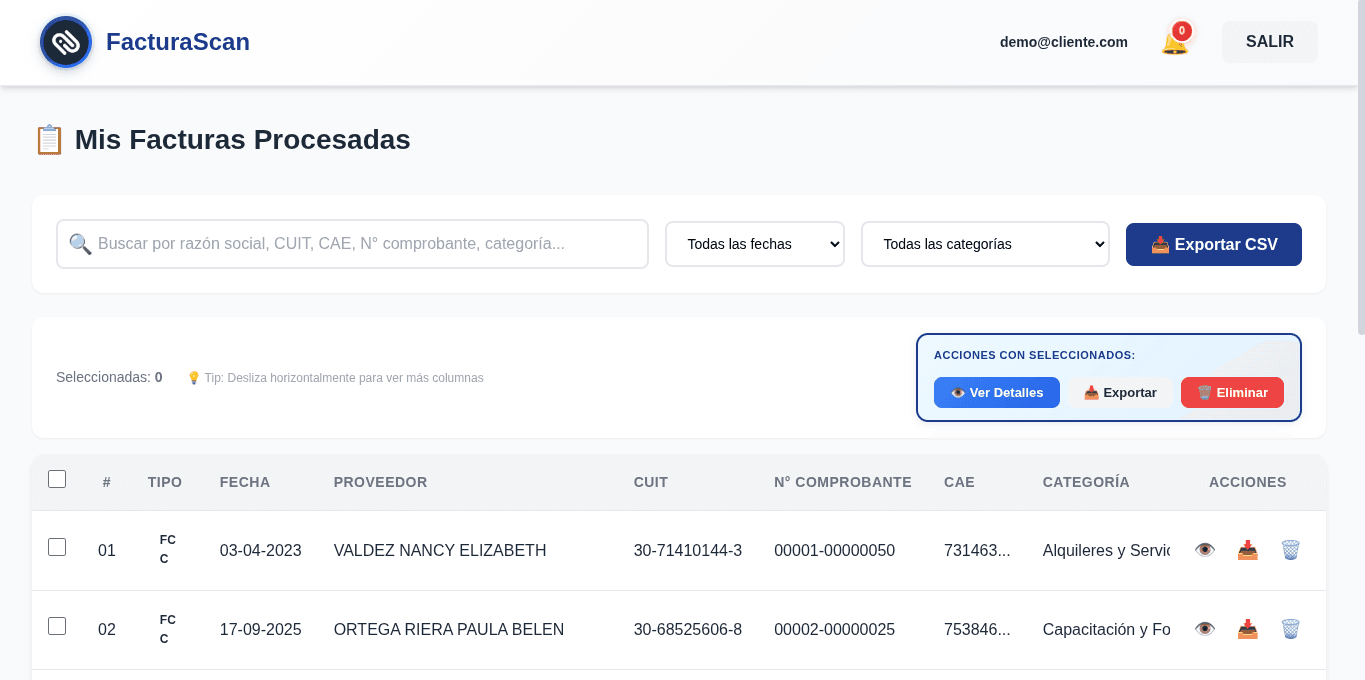Click comprobante 00001-00000050

[x=834, y=550]
